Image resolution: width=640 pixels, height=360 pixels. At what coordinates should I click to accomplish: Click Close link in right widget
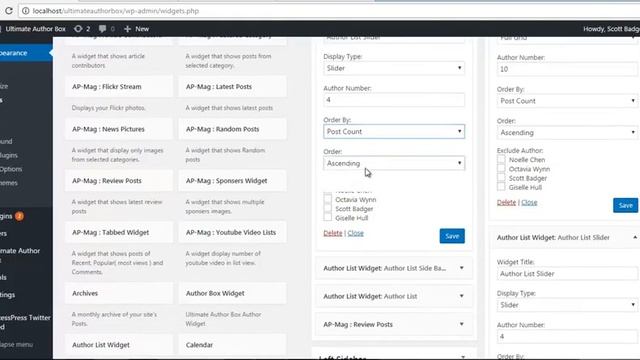pos(529,202)
